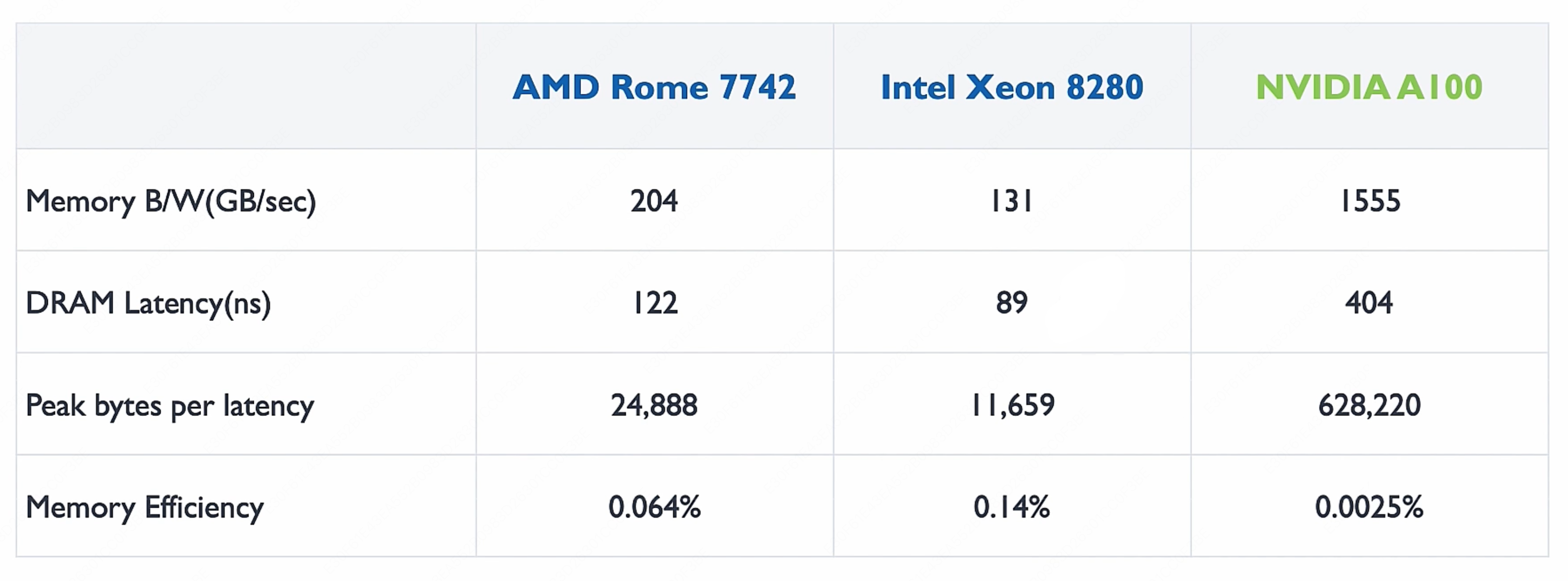Click the 11,659 peak bytes cell
Screen dimensions: 1568x581
click(1012, 405)
